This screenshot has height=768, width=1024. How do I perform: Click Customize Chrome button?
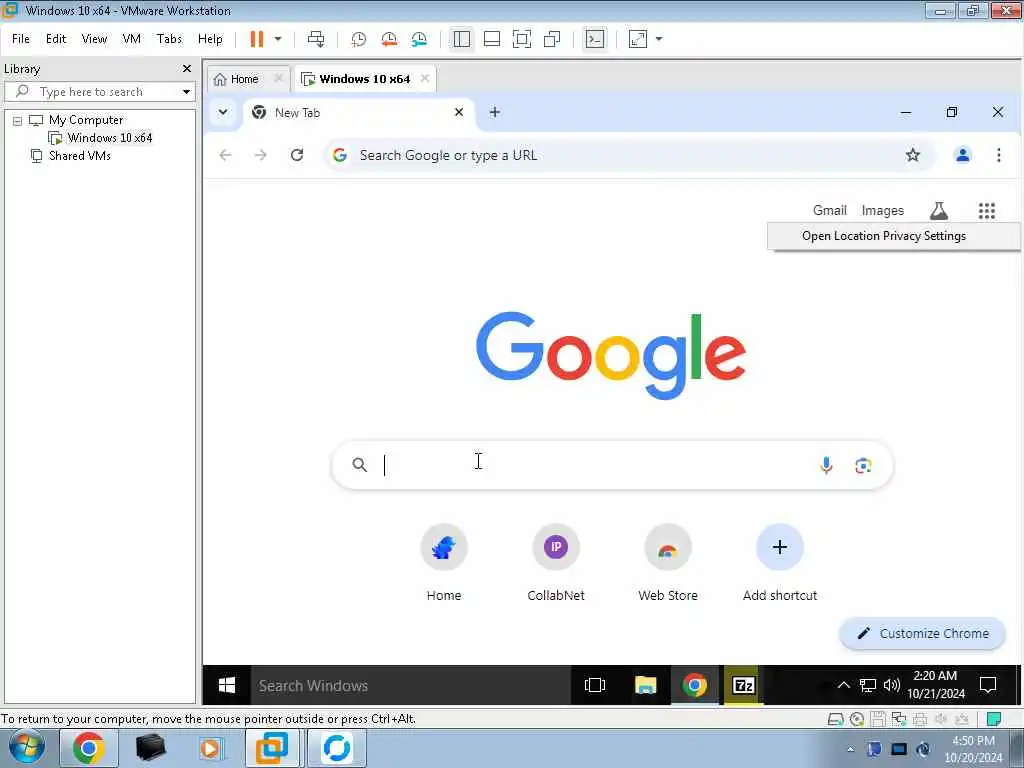(923, 633)
